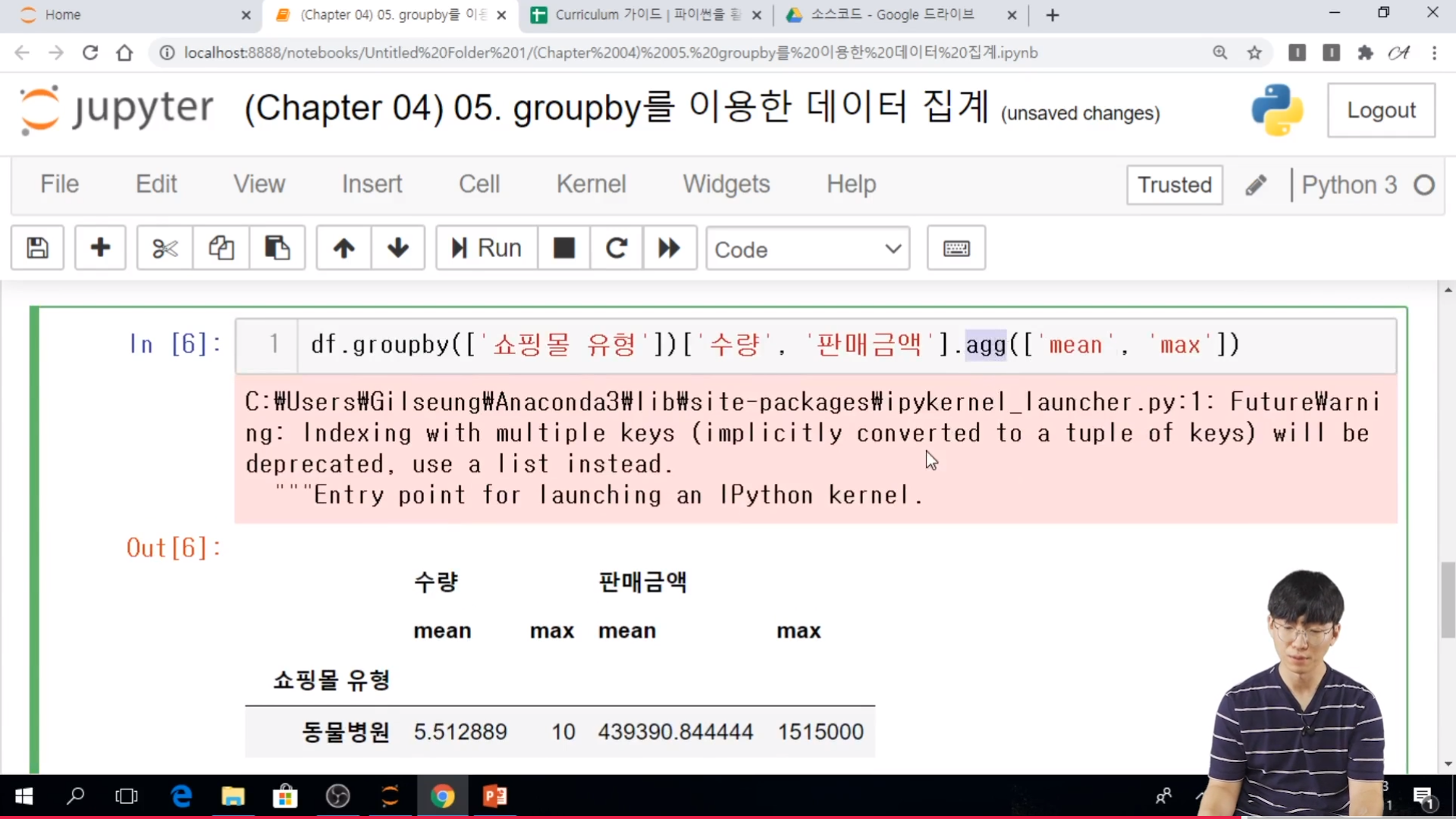Click the notebook vertical scrollbar thumb
Viewport: 1456px width, 819px height.
pos(1448,599)
